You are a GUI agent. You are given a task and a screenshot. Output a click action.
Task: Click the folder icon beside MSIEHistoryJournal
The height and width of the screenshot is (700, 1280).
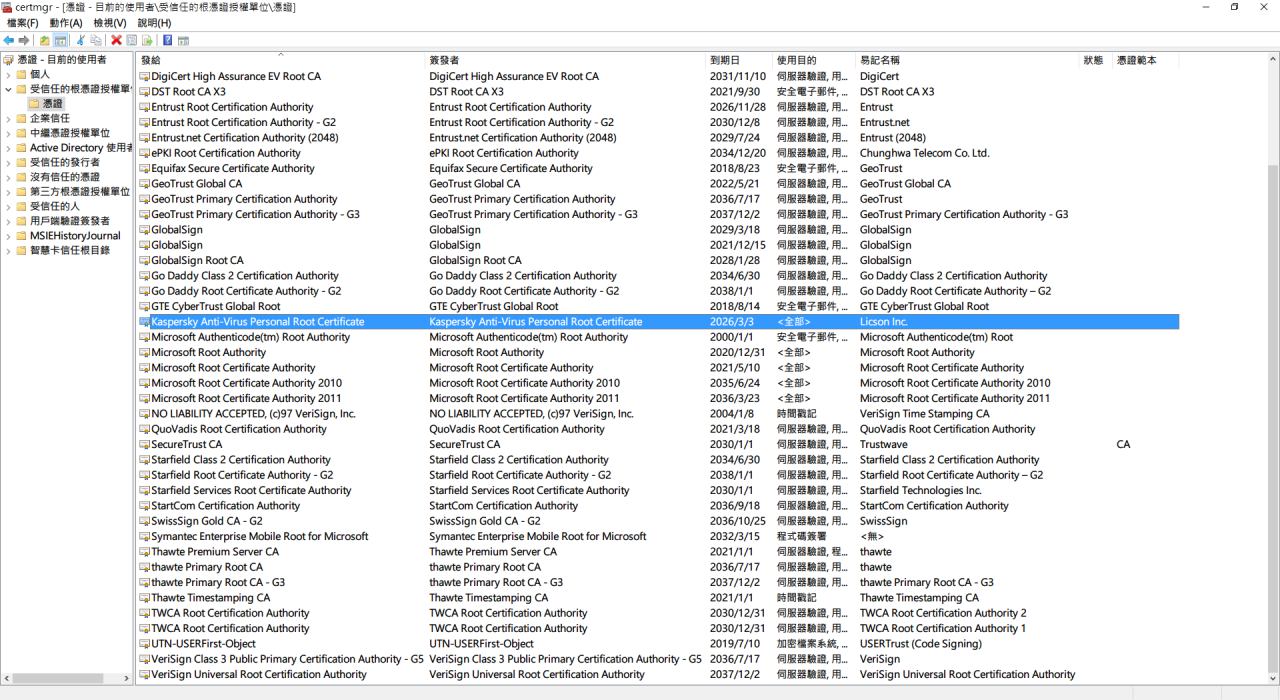pos(22,236)
